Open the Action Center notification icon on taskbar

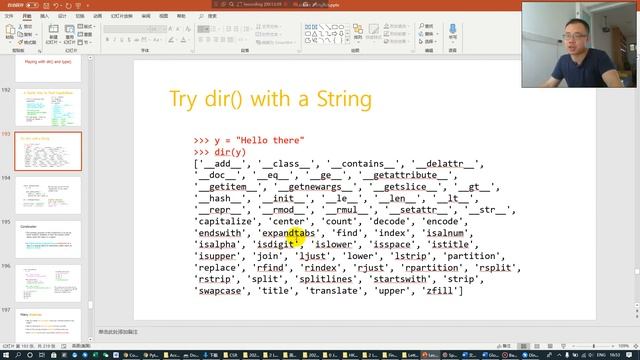[x=629, y=355]
